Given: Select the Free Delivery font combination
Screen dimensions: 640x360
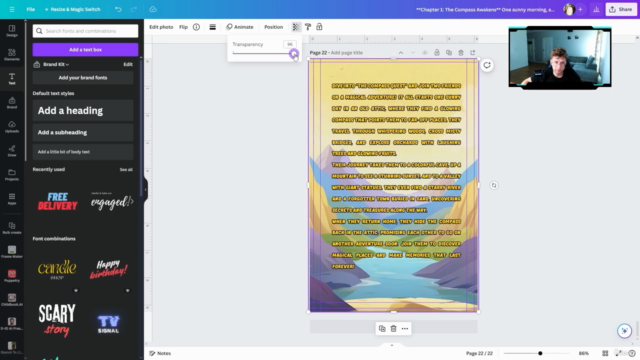Looking at the screenshot, I should pyautogui.click(x=58, y=201).
